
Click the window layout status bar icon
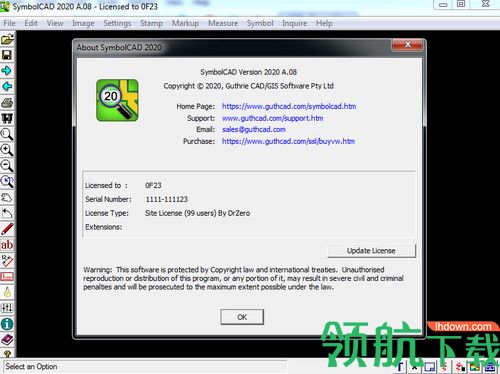(x=429, y=367)
